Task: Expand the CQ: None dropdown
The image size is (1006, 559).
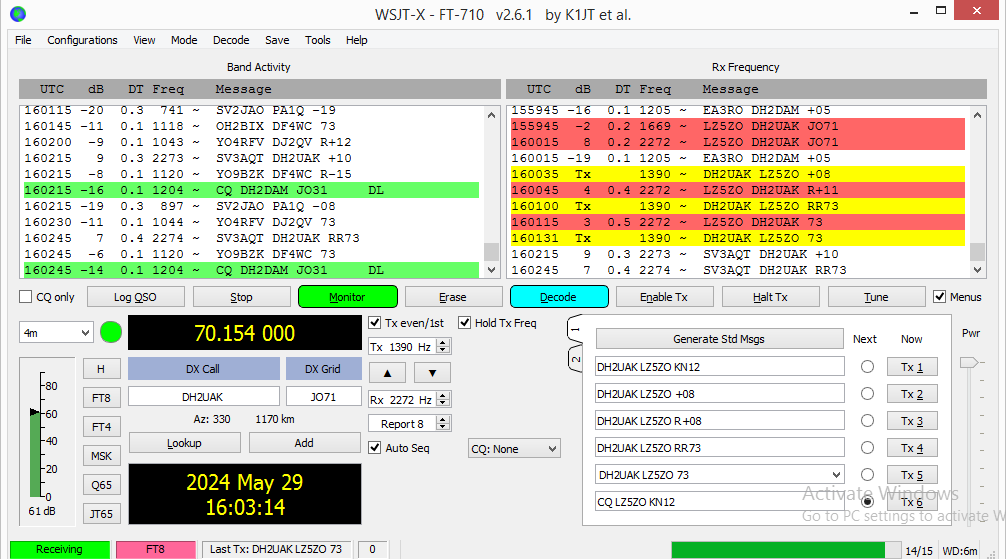Action: coord(513,449)
